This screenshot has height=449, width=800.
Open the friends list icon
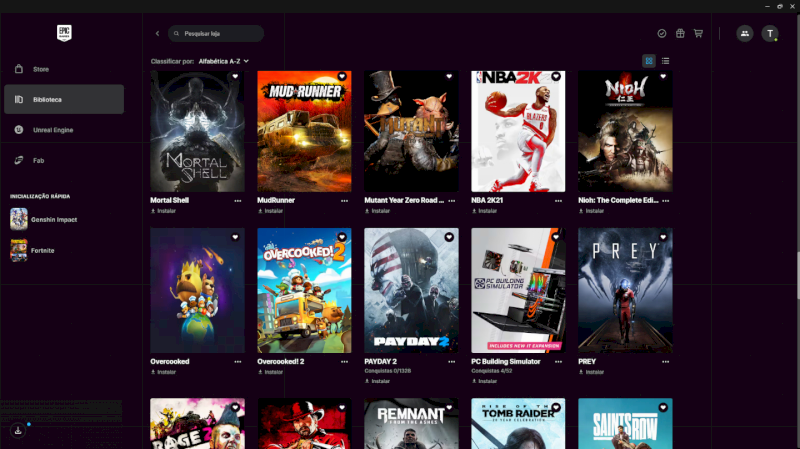(x=745, y=34)
